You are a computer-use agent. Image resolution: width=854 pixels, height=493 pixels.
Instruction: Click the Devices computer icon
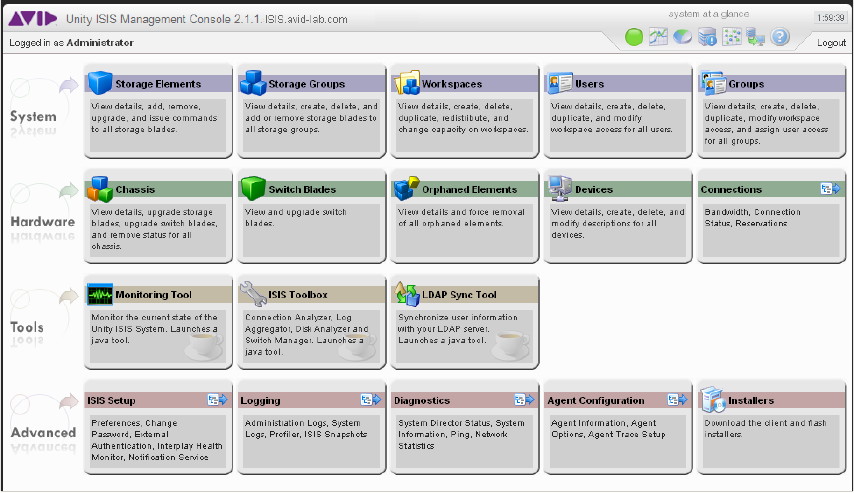coord(560,188)
